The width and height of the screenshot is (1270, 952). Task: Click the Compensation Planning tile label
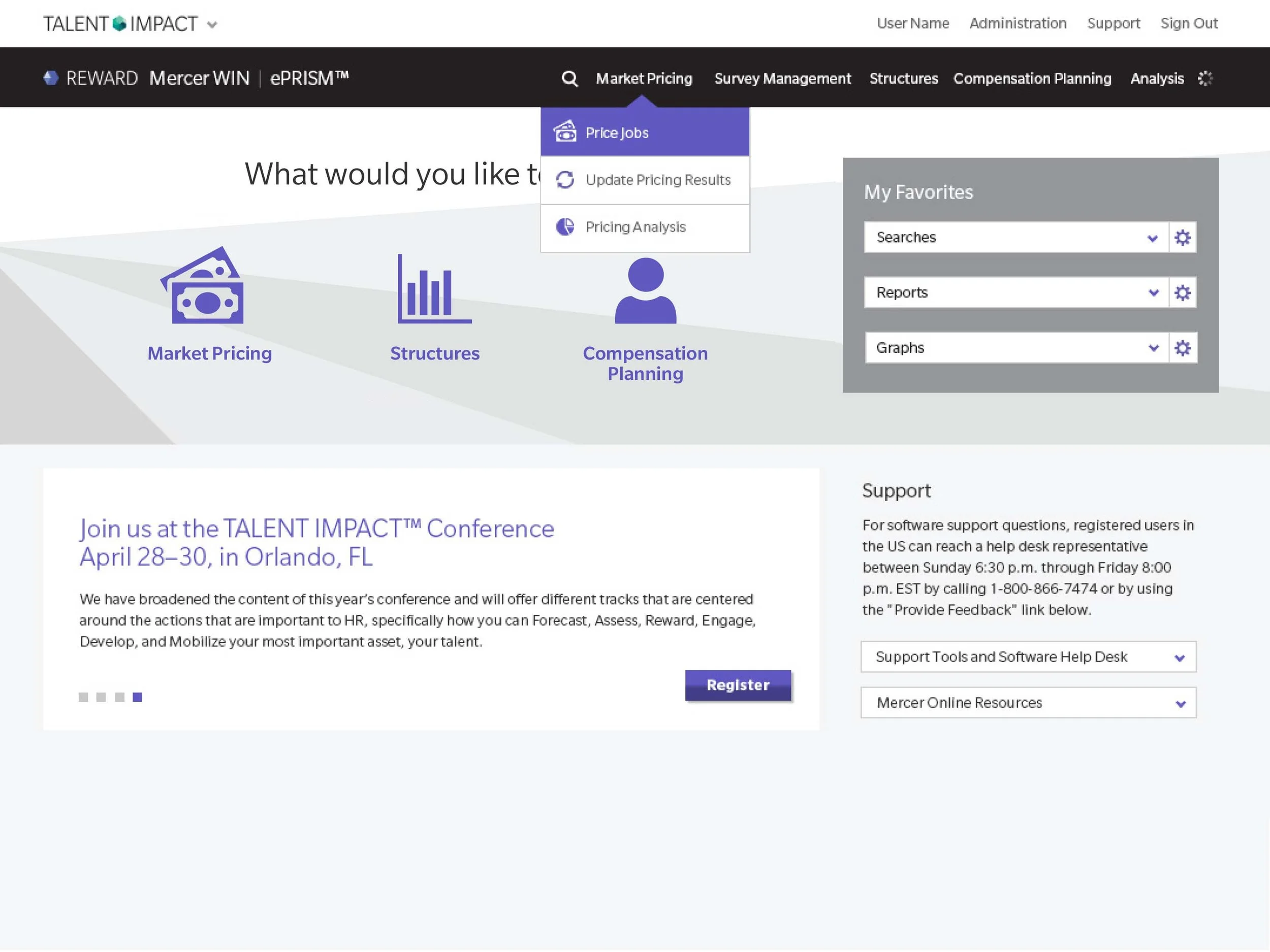point(645,364)
